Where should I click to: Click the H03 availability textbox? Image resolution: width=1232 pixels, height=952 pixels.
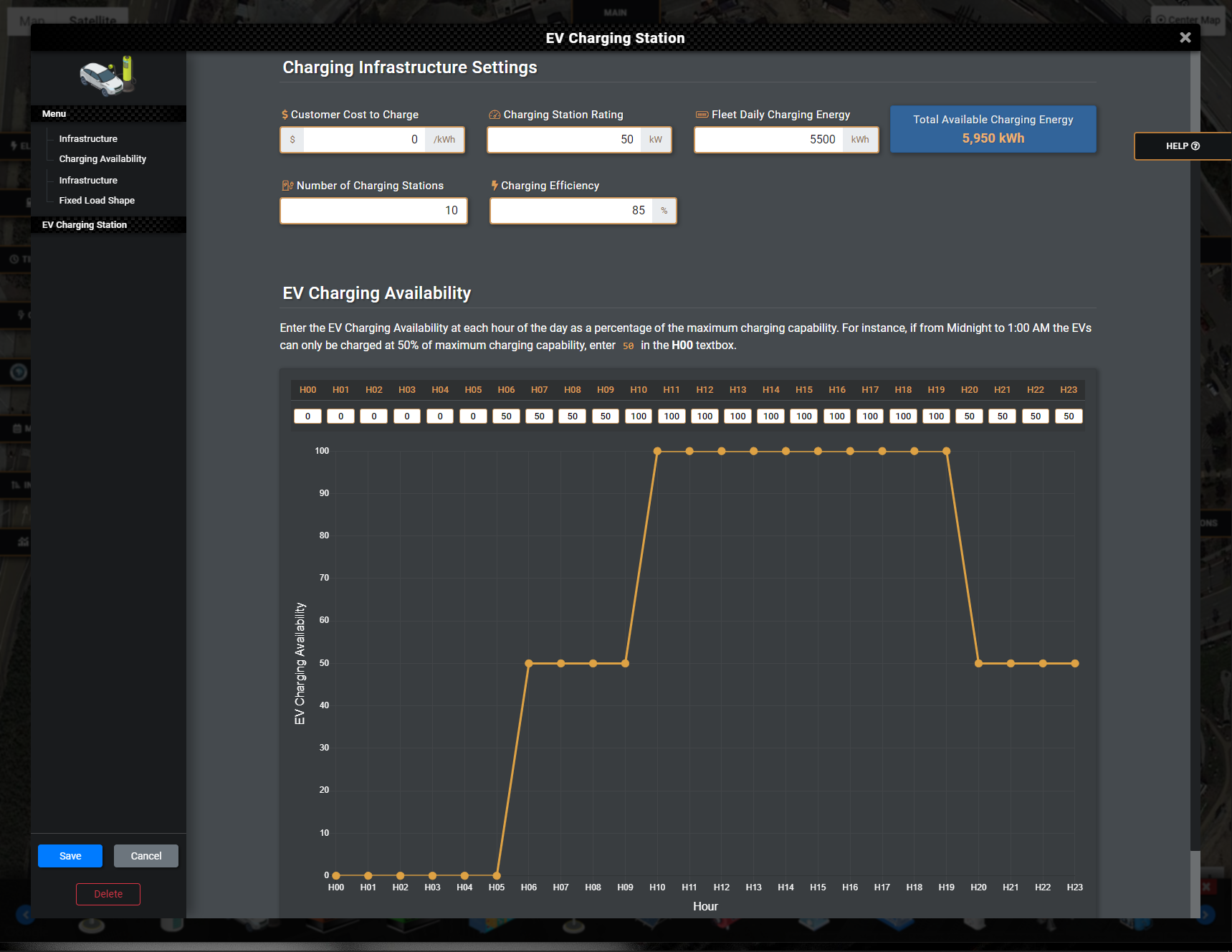407,416
